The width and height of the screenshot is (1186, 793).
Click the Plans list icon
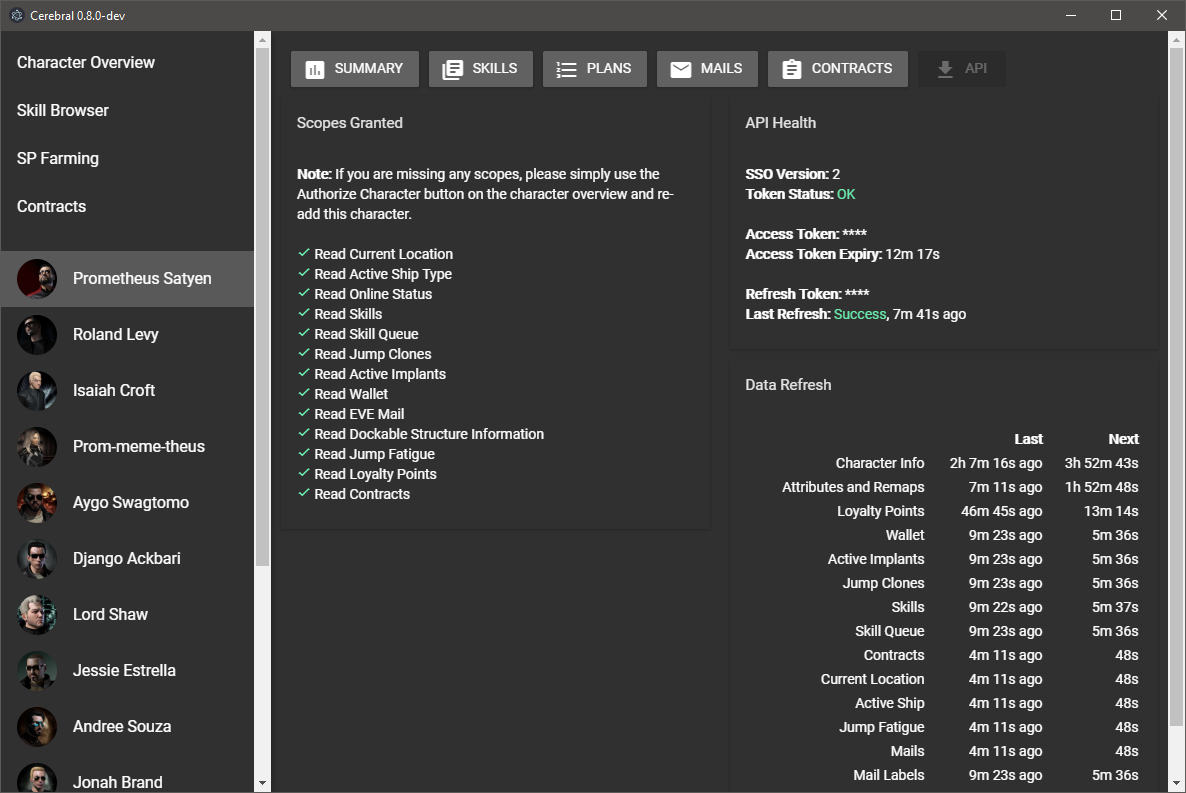coord(567,70)
